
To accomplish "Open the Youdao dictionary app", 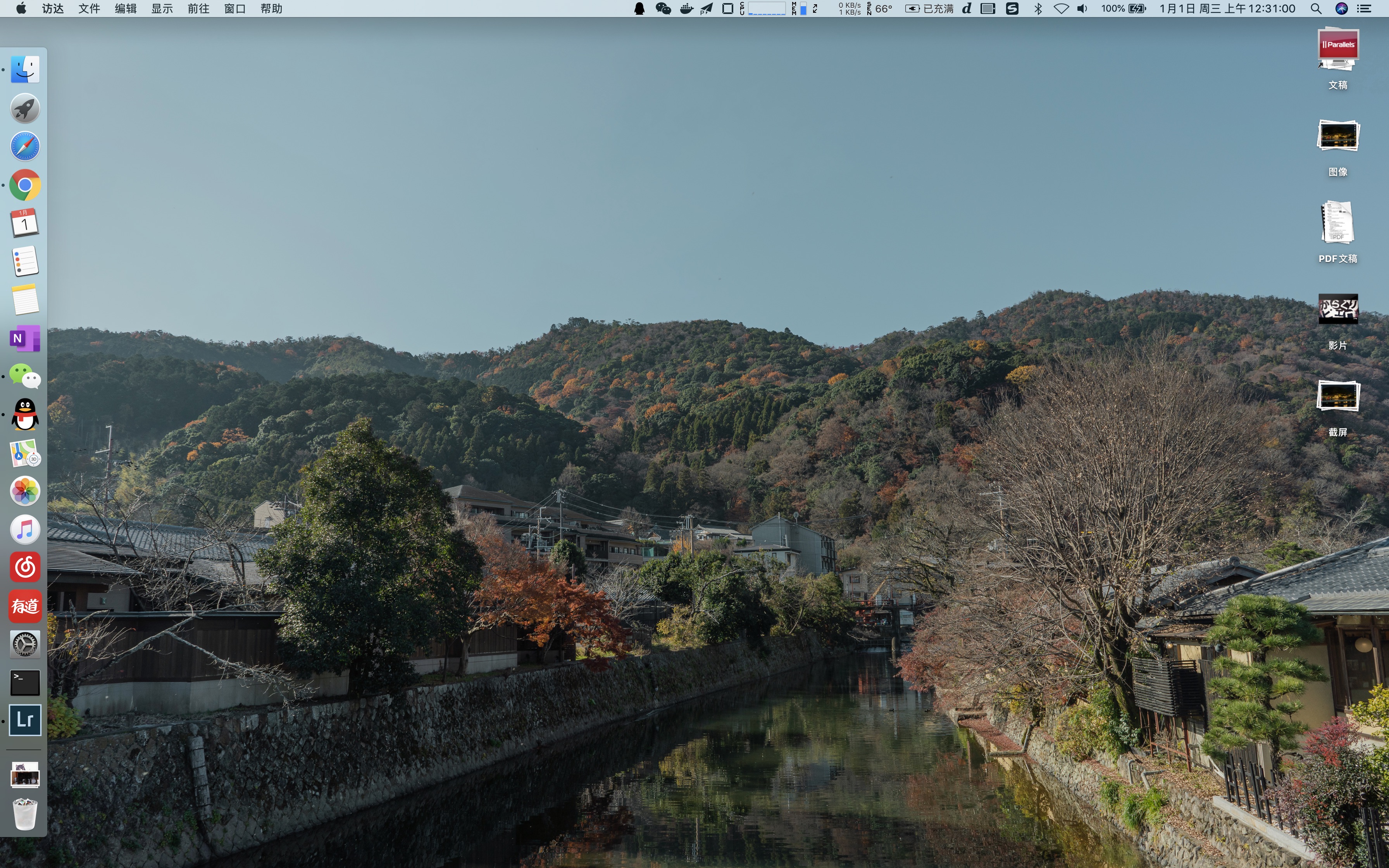I will click(x=25, y=606).
